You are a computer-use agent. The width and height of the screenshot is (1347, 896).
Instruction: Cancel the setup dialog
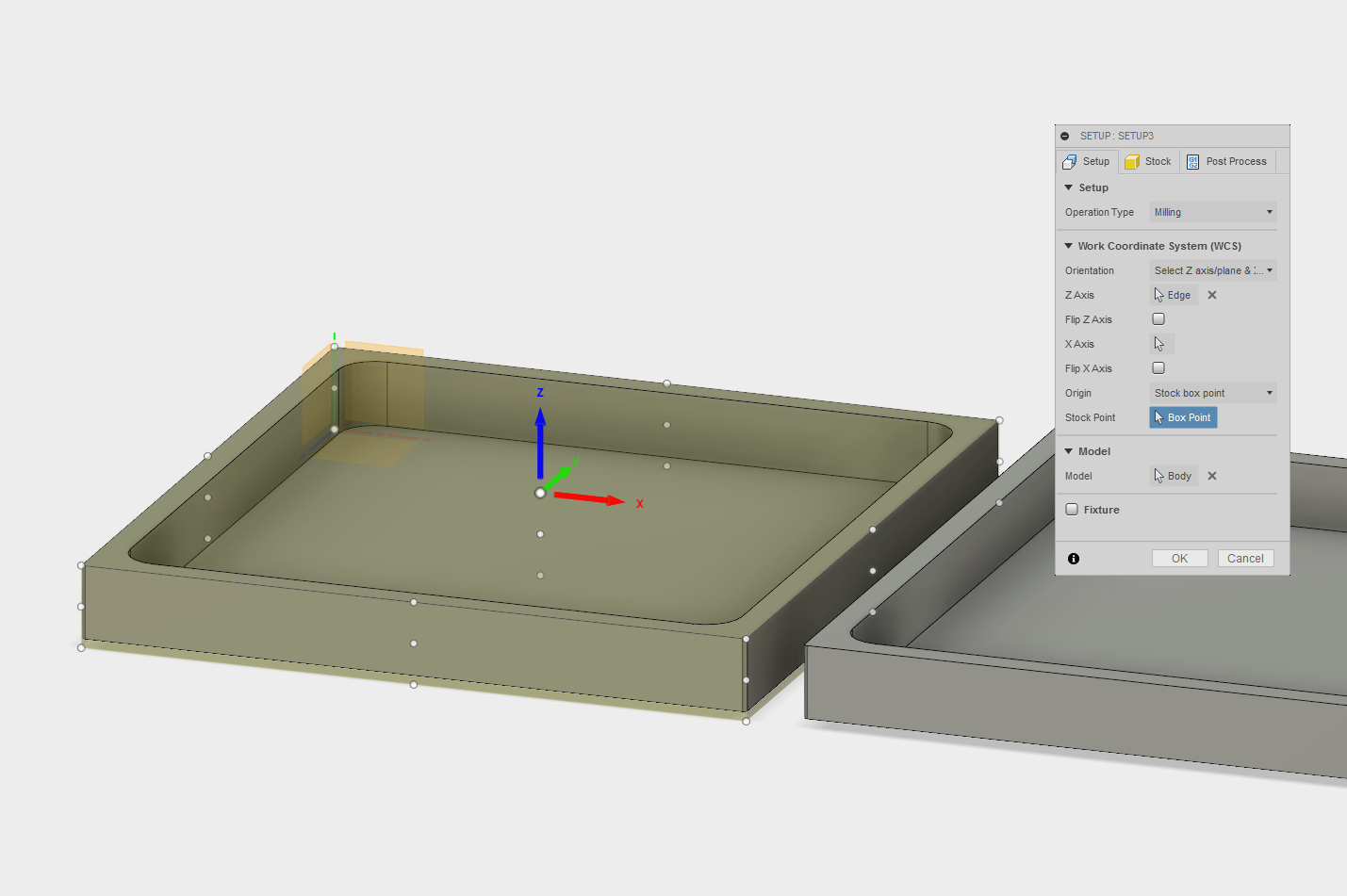point(1246,559)
